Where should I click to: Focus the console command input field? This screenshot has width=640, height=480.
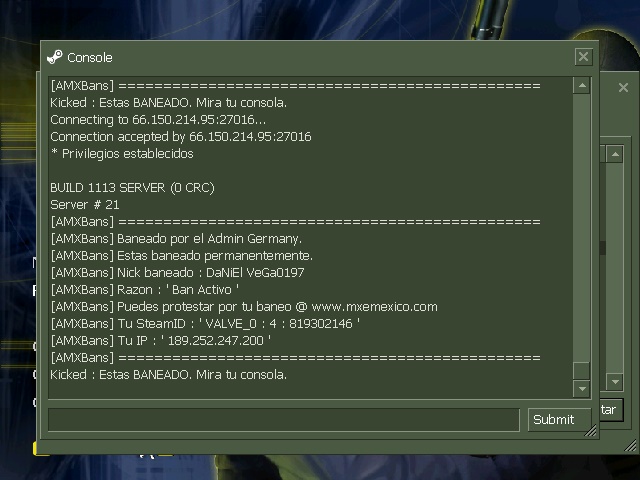[284, 419]
